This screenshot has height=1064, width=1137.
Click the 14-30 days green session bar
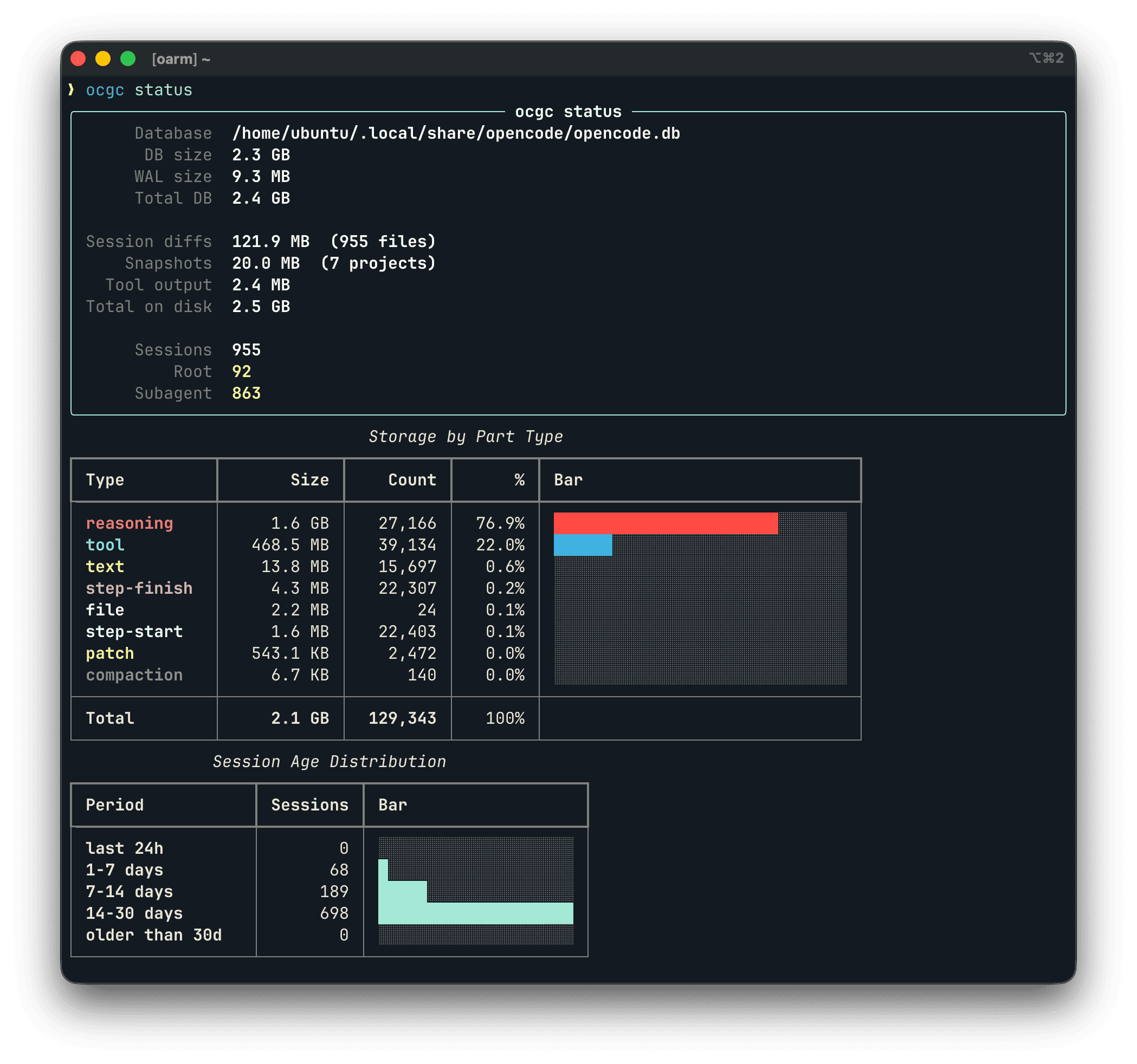[475, 913]
